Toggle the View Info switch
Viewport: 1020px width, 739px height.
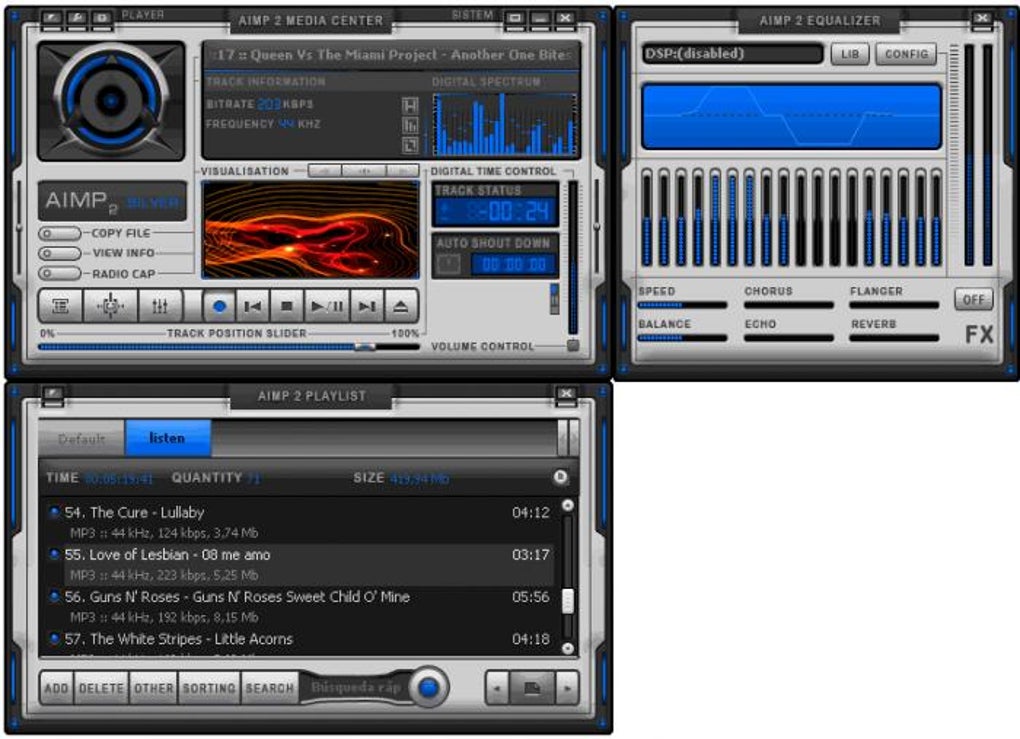[59, 253]
